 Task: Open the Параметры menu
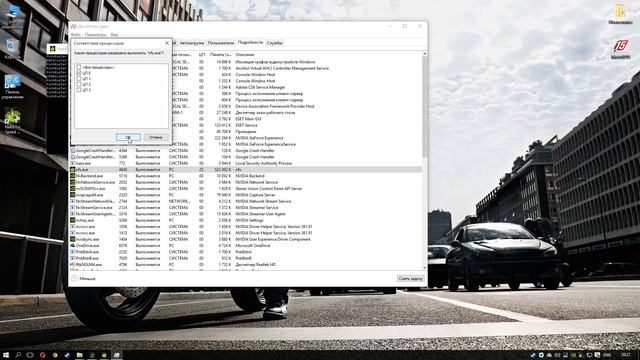[x=96, y=35]
